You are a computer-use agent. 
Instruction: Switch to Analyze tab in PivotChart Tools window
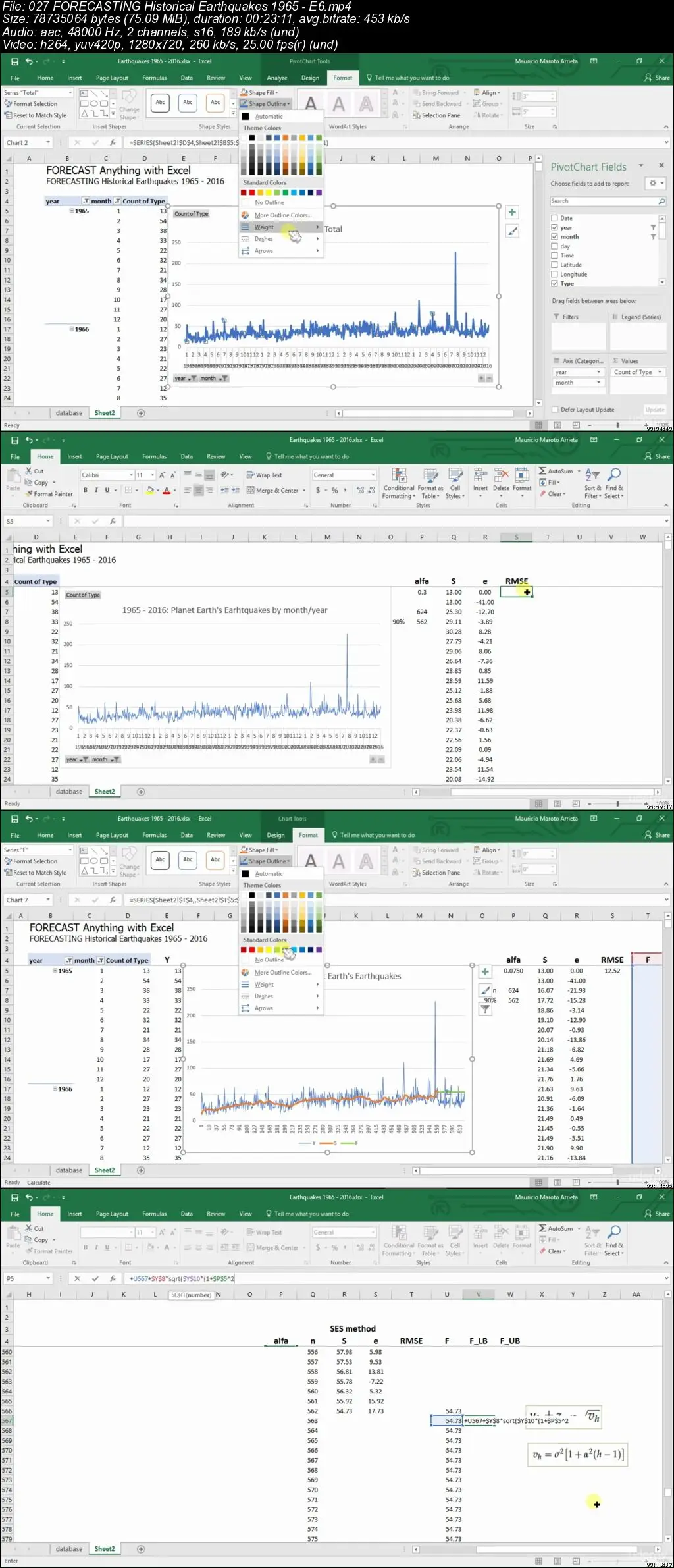click(x=277, y=78)
